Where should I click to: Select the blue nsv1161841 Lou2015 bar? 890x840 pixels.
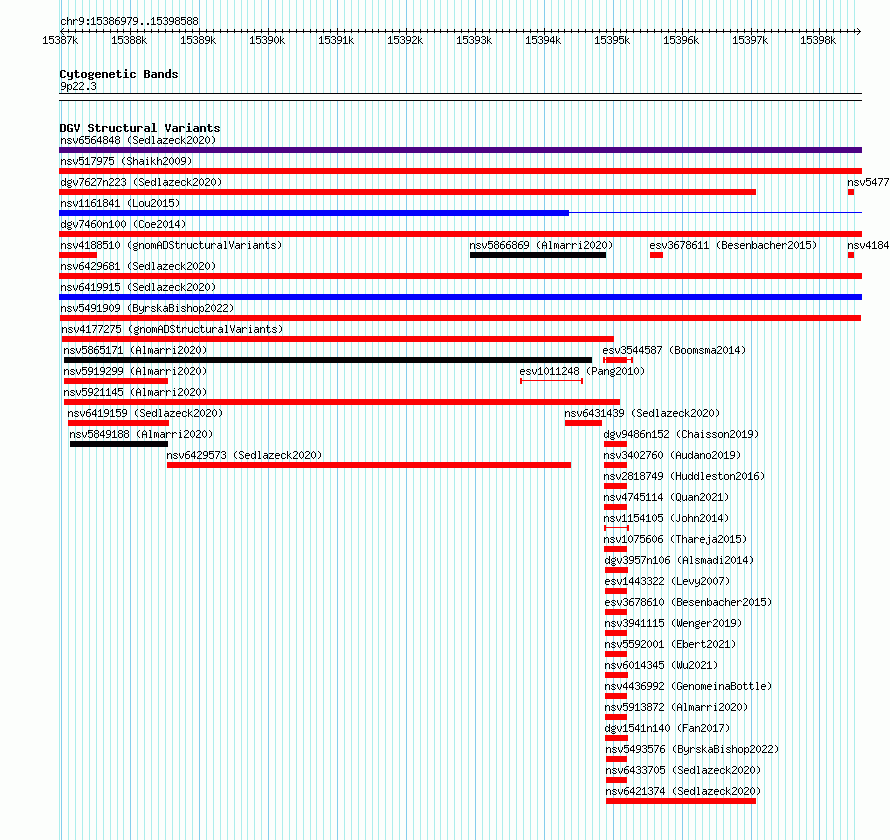point(314,213)
